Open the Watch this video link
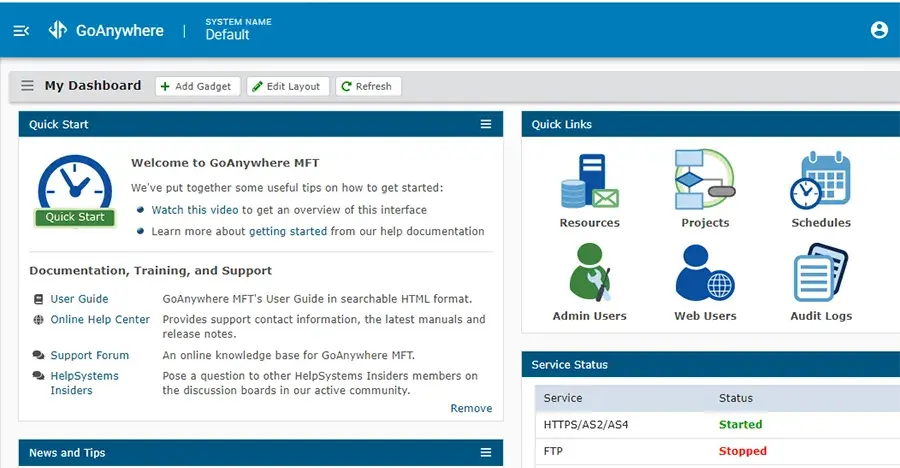900x468 pixels. (195, 210)
